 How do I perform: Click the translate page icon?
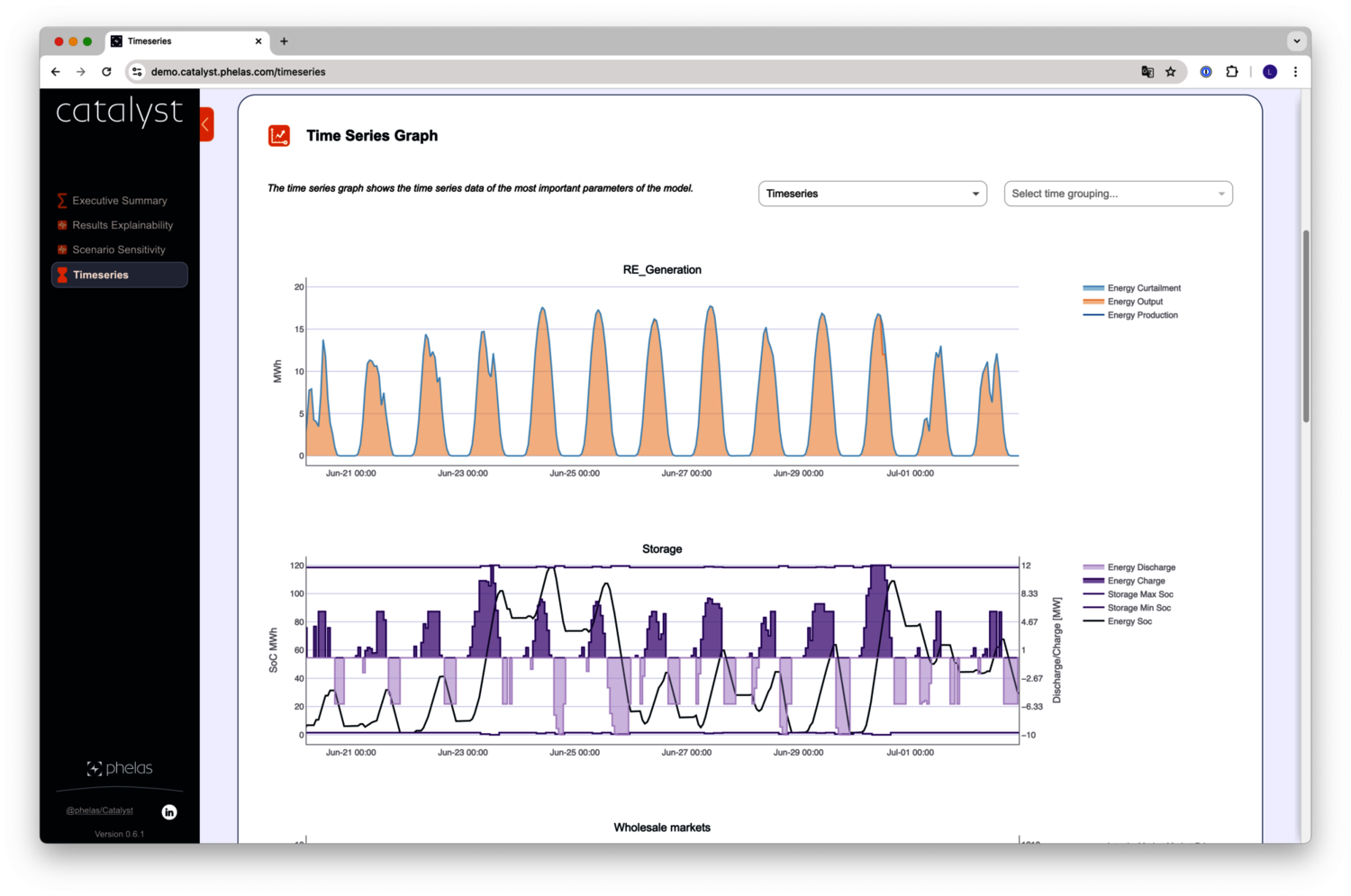coord(1147,72)
